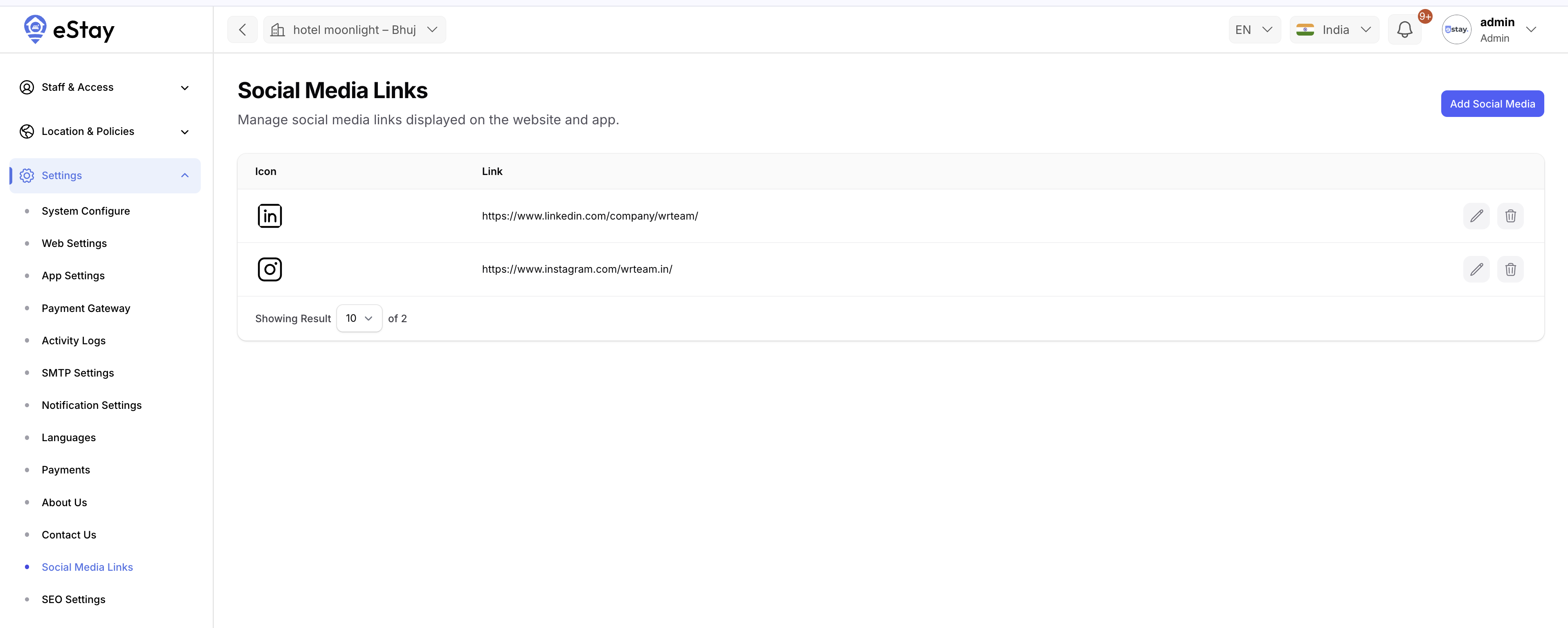Click the Location & Policies globe icon
This screenshot has width=1568, height=628.
[x=27, y=131]
